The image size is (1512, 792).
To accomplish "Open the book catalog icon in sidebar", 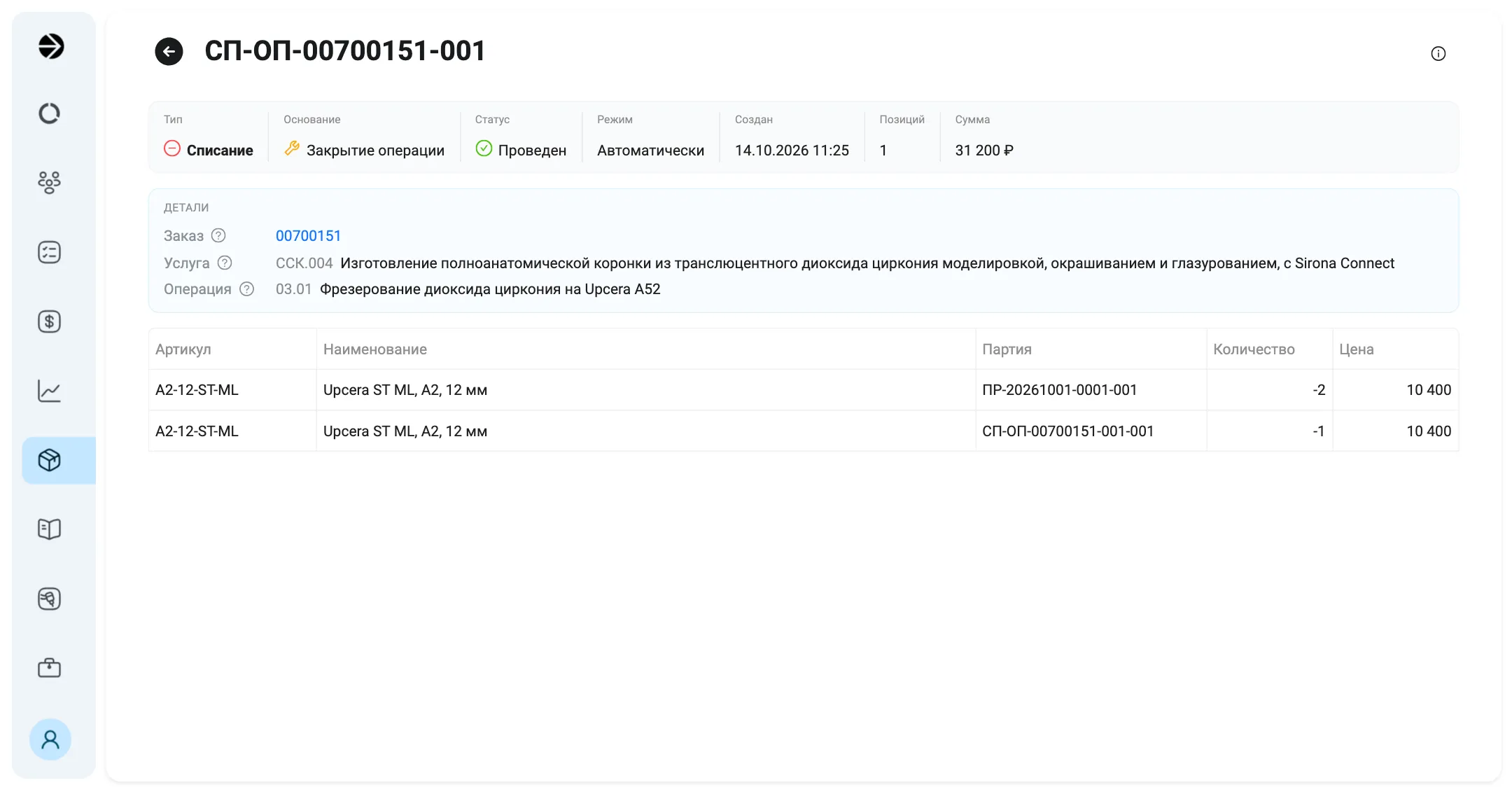I will [49, 529].
